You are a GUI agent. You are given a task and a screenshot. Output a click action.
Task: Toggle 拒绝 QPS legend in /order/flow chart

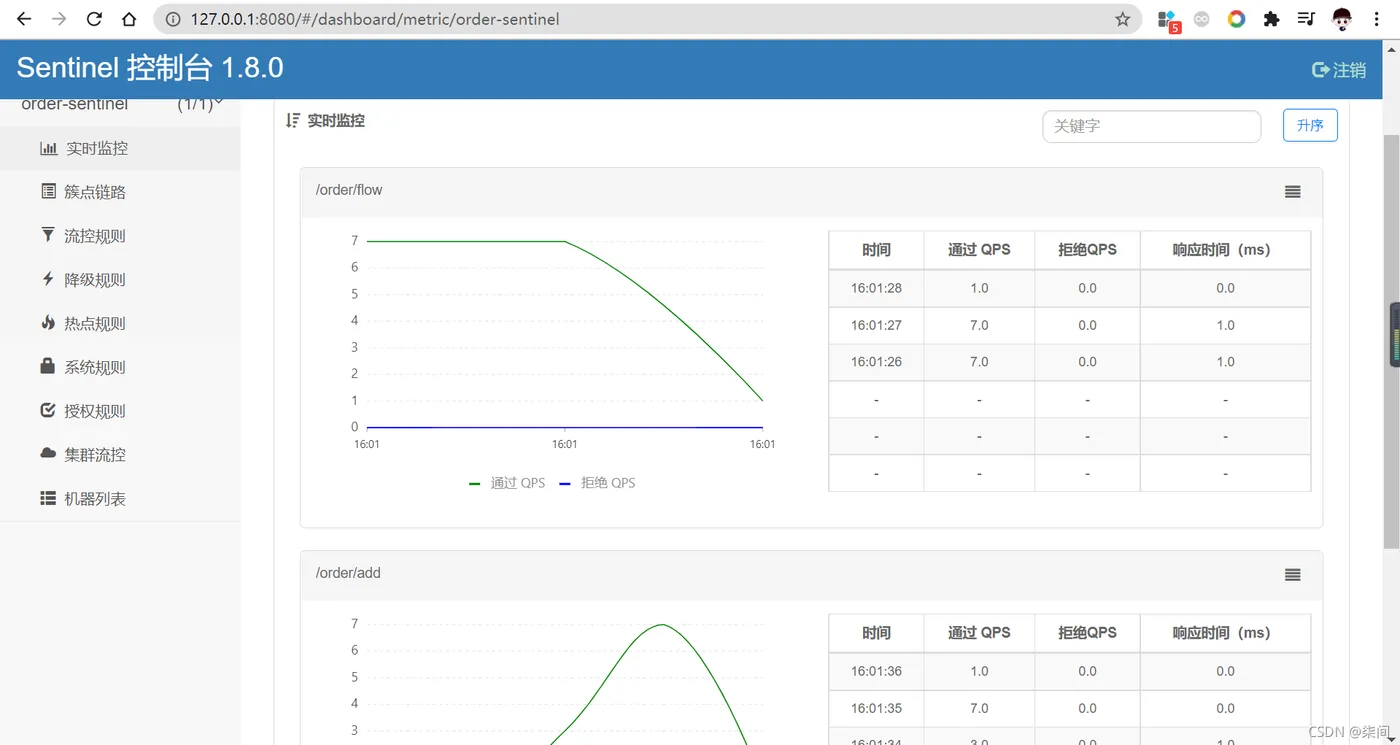click(597, 483)
